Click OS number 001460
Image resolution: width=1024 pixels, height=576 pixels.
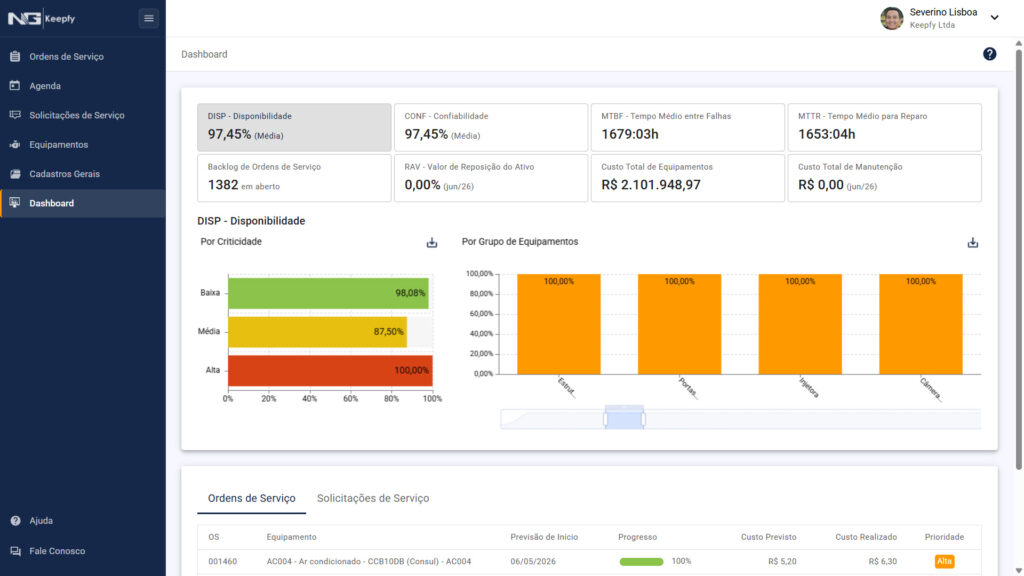tap(223, 562)
